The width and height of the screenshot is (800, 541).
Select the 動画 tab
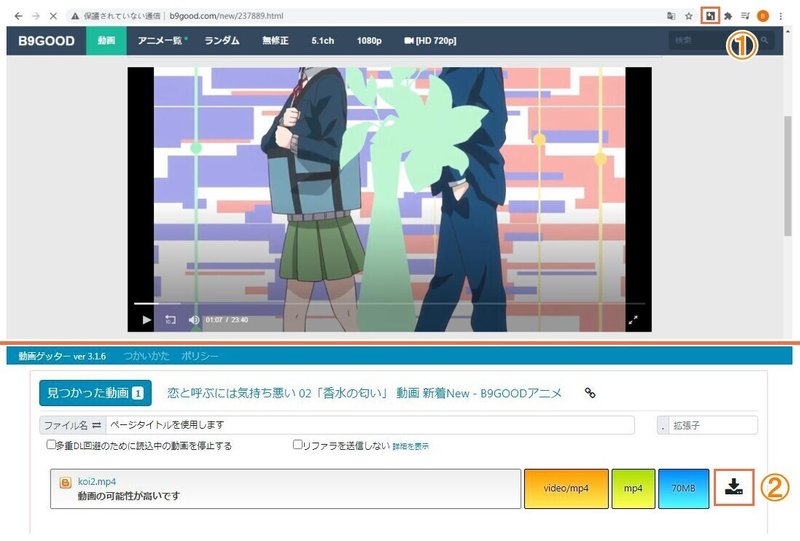[x=106, y=40]
